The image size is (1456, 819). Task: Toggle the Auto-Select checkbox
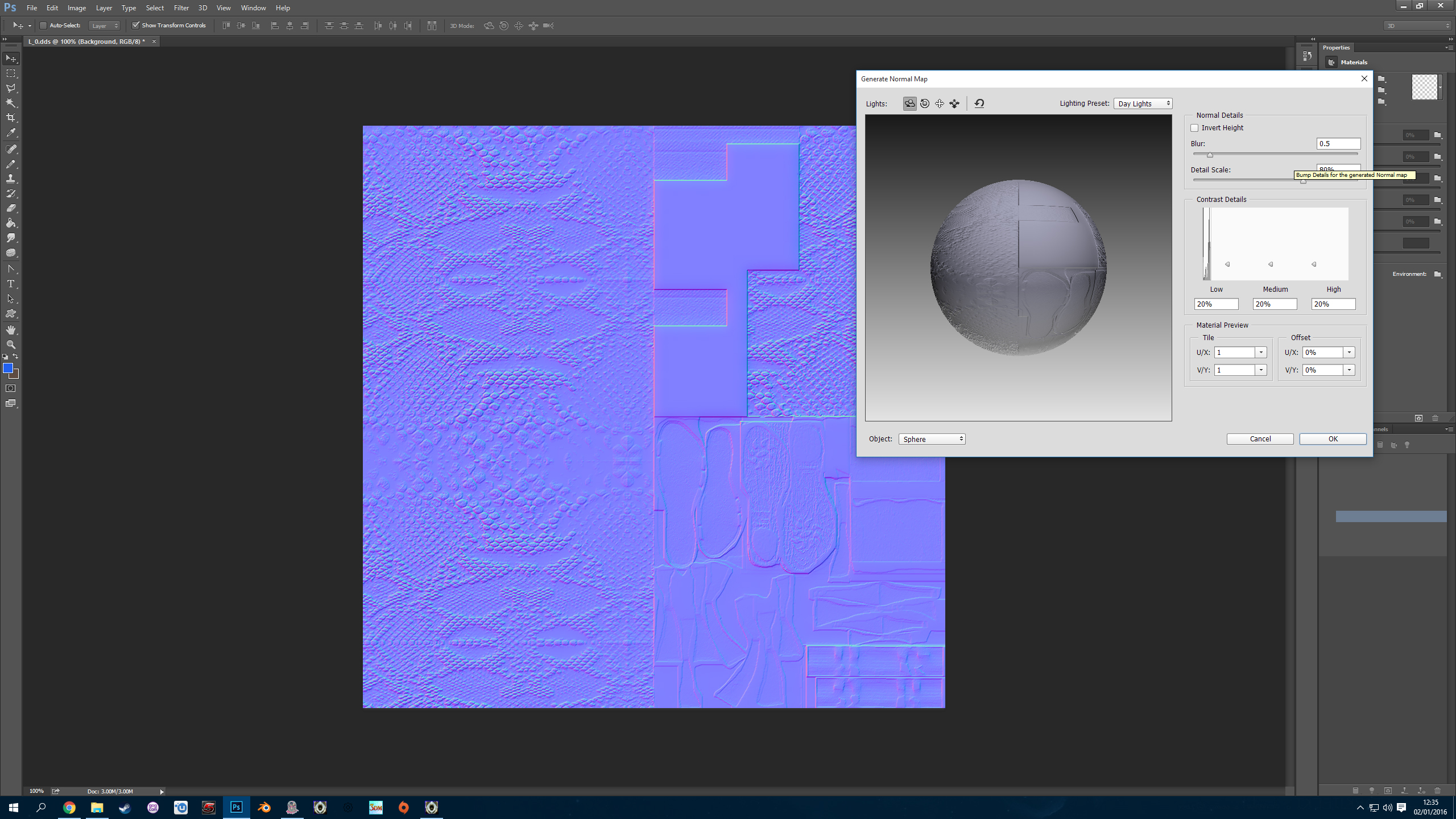[x=43, y=26]
